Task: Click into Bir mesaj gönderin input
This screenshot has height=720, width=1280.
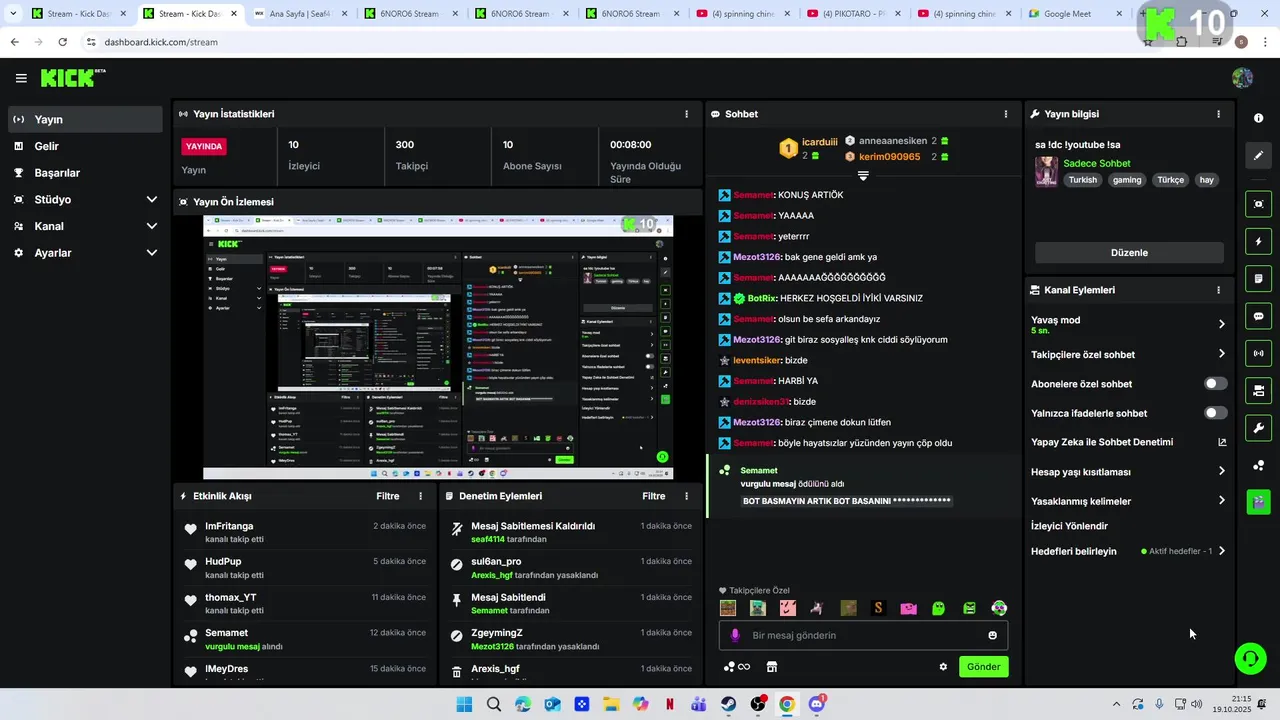Action: [x=863, y=635]
